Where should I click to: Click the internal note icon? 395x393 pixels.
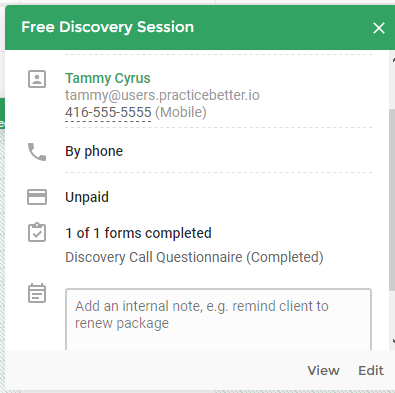pyautogui.click(x=37, y=293)
